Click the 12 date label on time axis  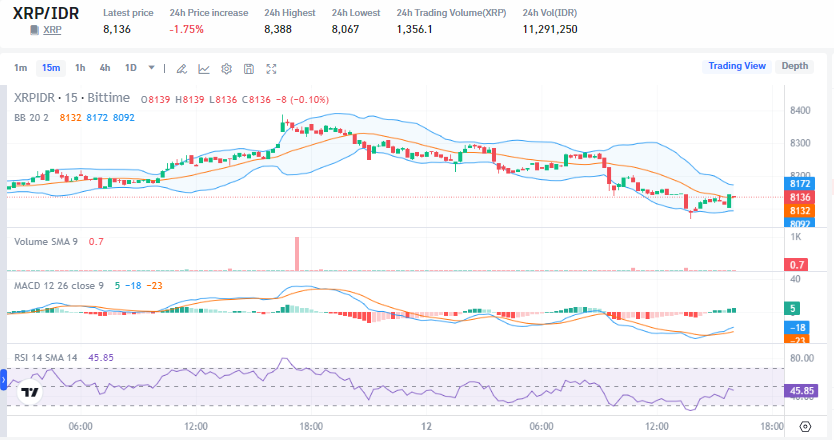point(426,427)
